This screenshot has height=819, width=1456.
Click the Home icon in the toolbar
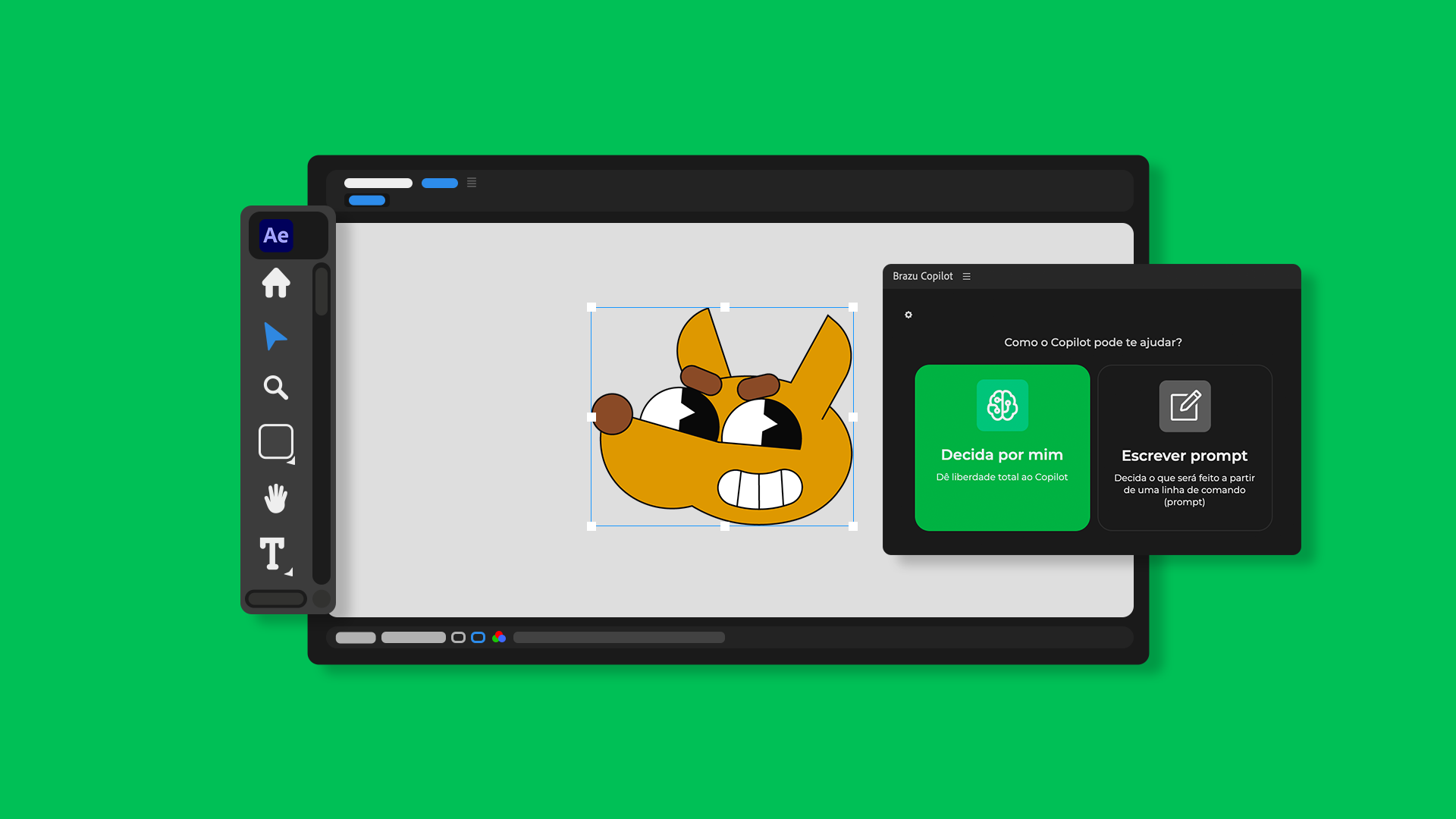tap(276, 283)
